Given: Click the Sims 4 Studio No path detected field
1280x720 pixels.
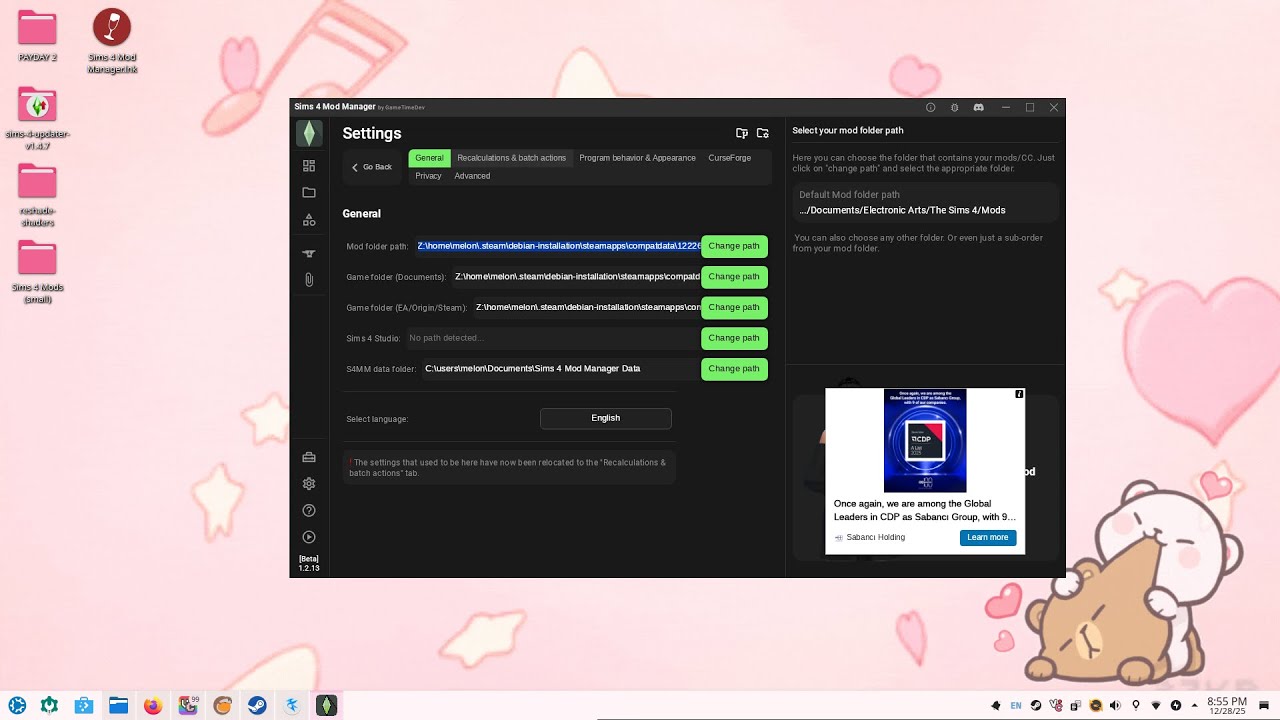Looking at the screenshot, I should [x=553, y=338].
